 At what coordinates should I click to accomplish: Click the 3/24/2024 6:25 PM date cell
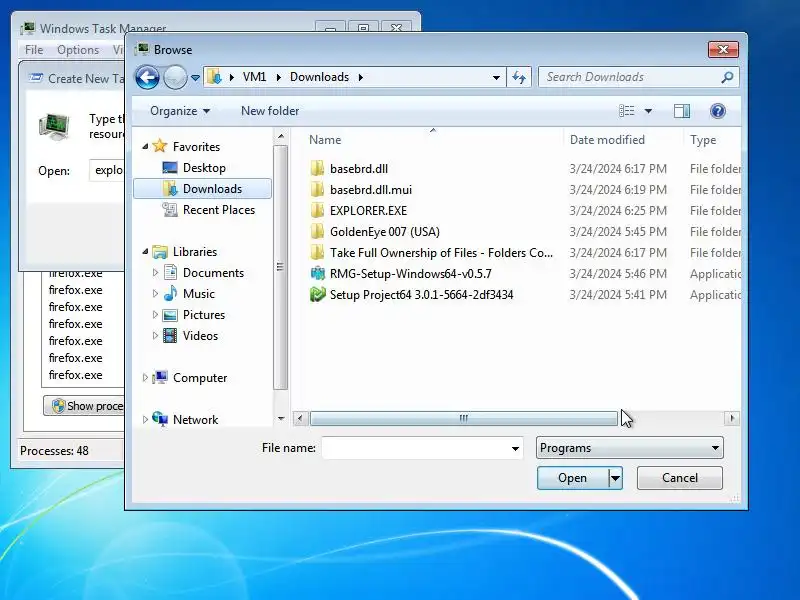point(618,211)
